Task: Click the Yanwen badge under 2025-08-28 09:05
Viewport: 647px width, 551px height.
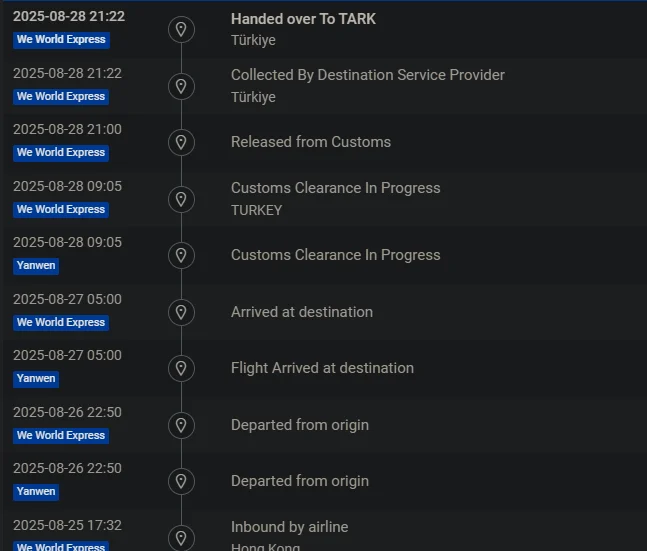Action: click(x=36, y=266)
